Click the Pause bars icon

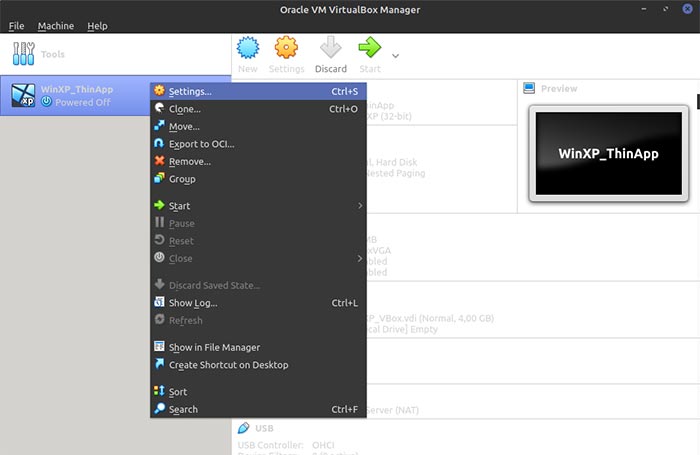point(159,222)
